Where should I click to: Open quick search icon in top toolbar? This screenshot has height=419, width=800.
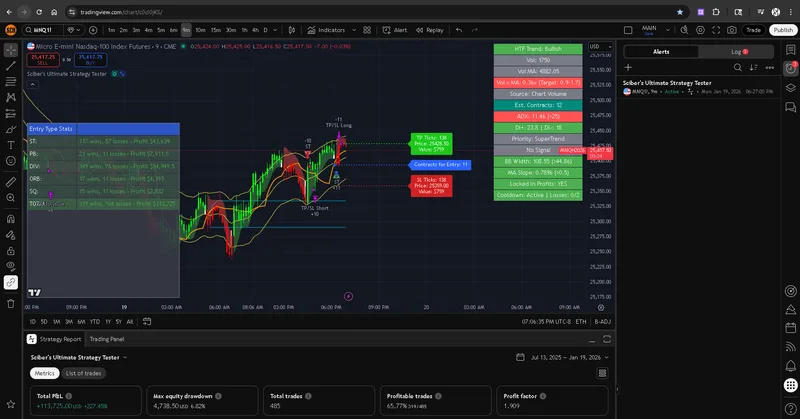(x=684, y=30)
